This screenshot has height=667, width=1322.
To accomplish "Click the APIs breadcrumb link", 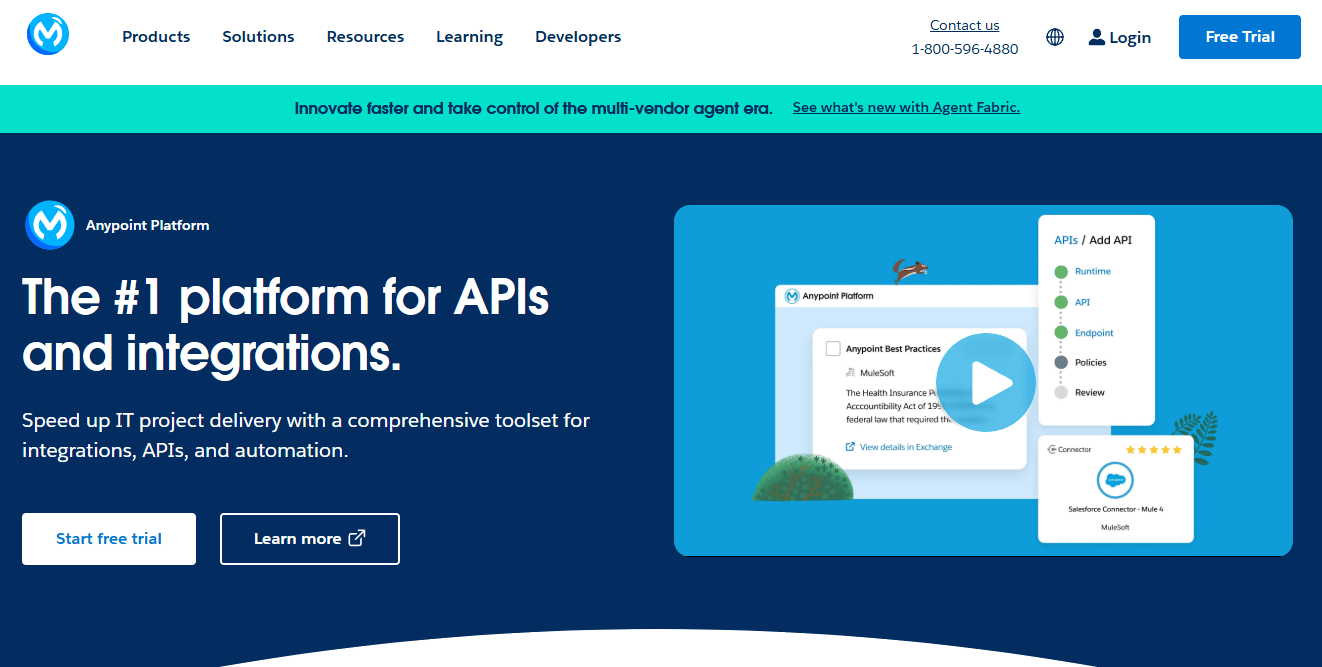I will [1066, 240].
